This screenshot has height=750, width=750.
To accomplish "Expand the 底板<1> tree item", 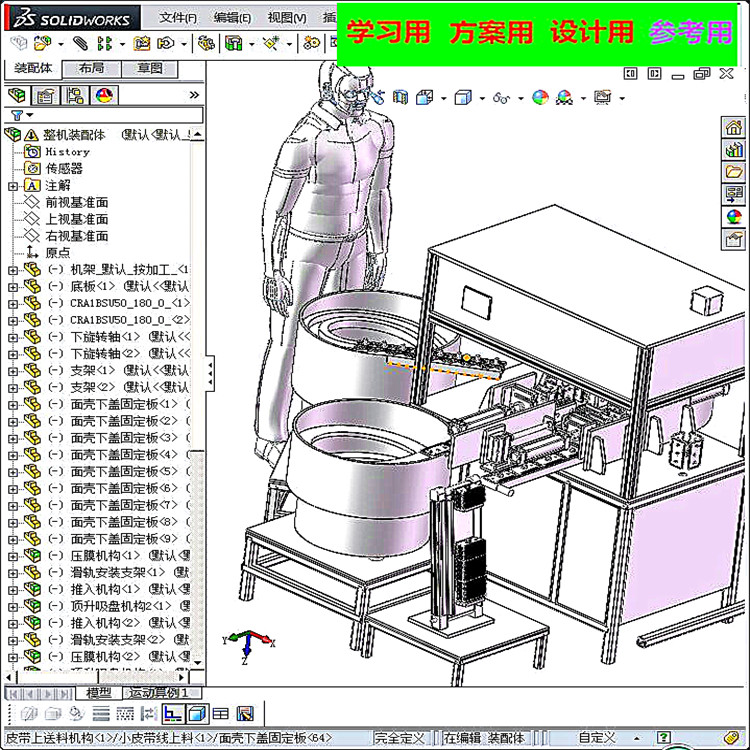I will click(x=12, y=286).
